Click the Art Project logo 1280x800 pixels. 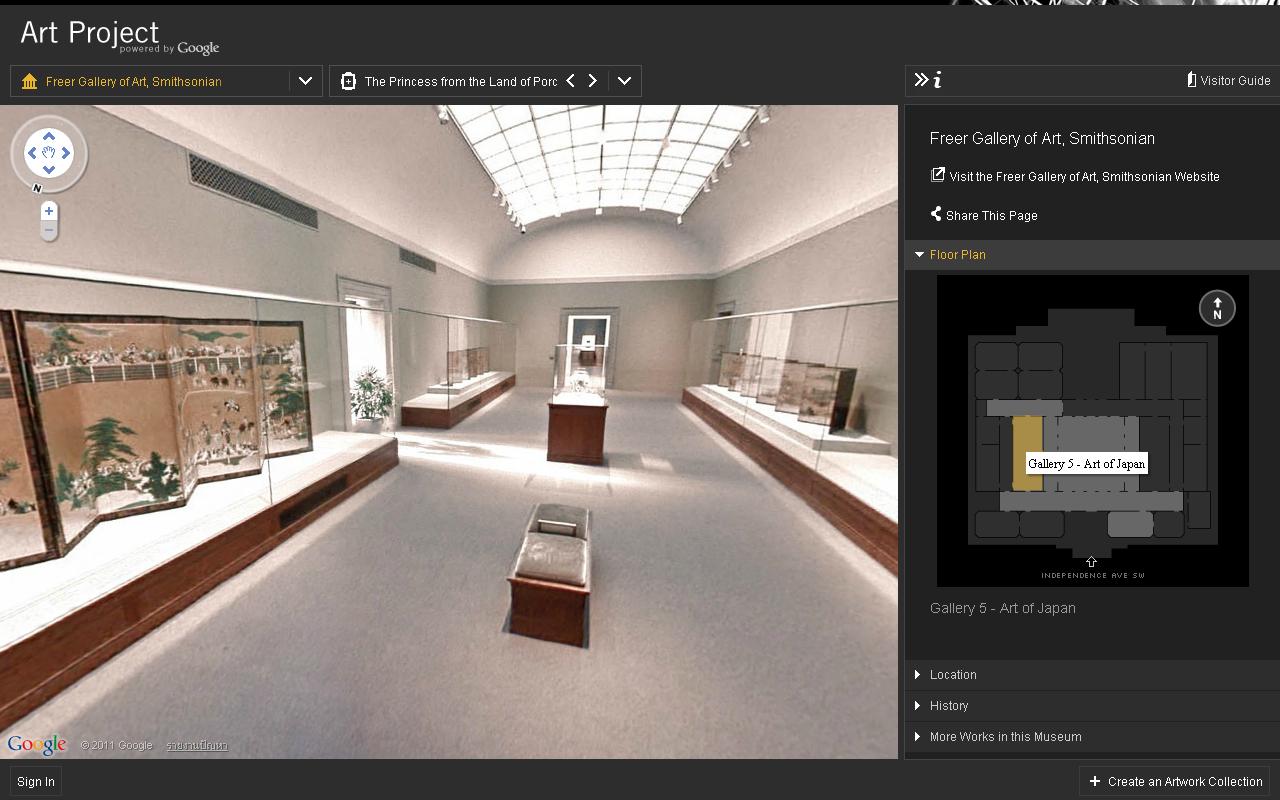pos(119,35)
